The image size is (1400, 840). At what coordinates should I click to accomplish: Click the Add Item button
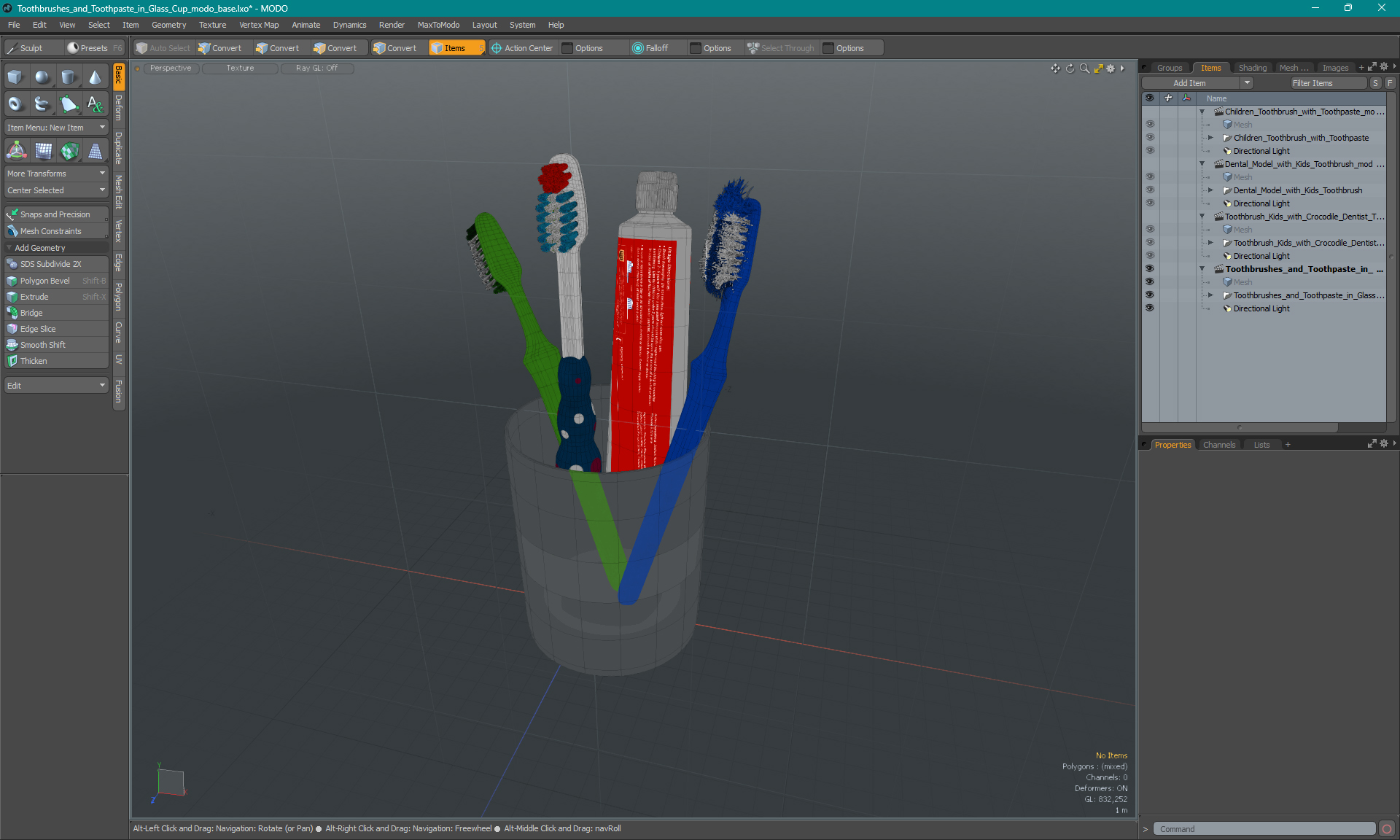pos(1189,83)
